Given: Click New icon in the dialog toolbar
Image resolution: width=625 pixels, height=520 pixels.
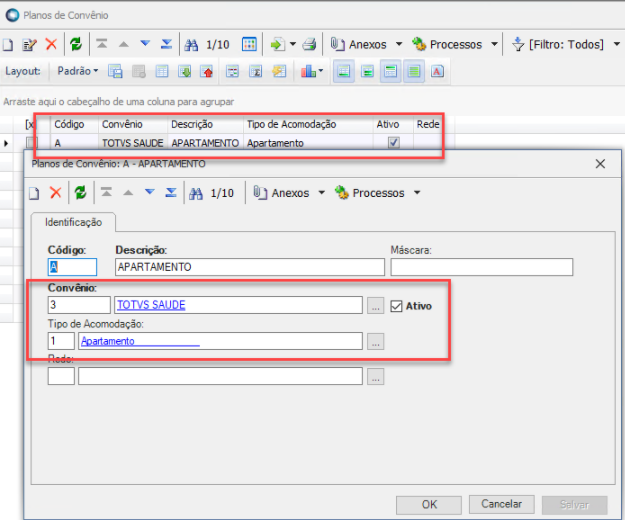Looking at the screenshot, I should 34,193.
